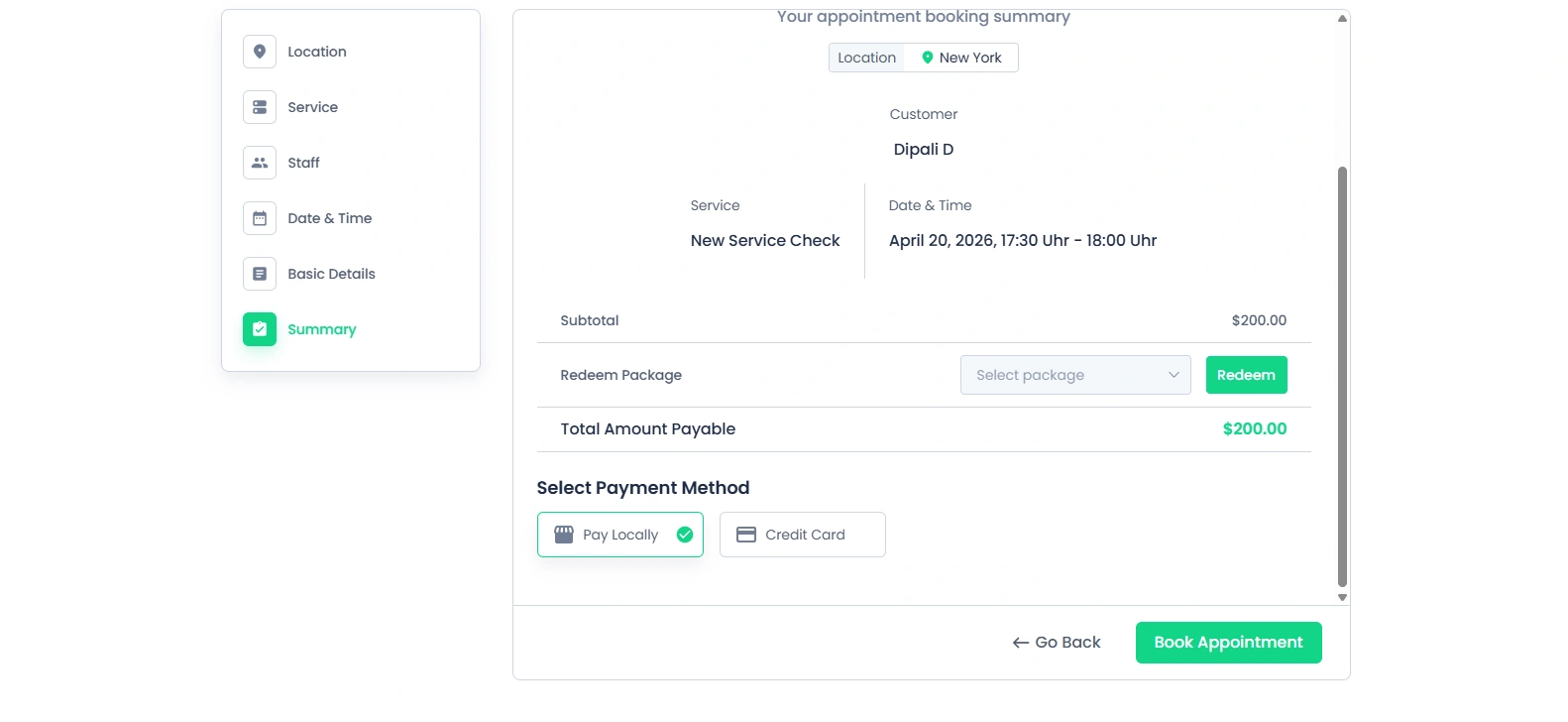Viewport: 1568px width, 722px height.
Task: Click the vertical scrollbar thumb
Action: coord(1342,377)
